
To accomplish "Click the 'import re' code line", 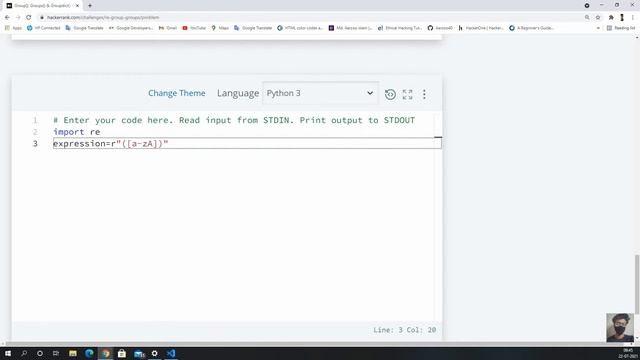I will pos(77,132).
